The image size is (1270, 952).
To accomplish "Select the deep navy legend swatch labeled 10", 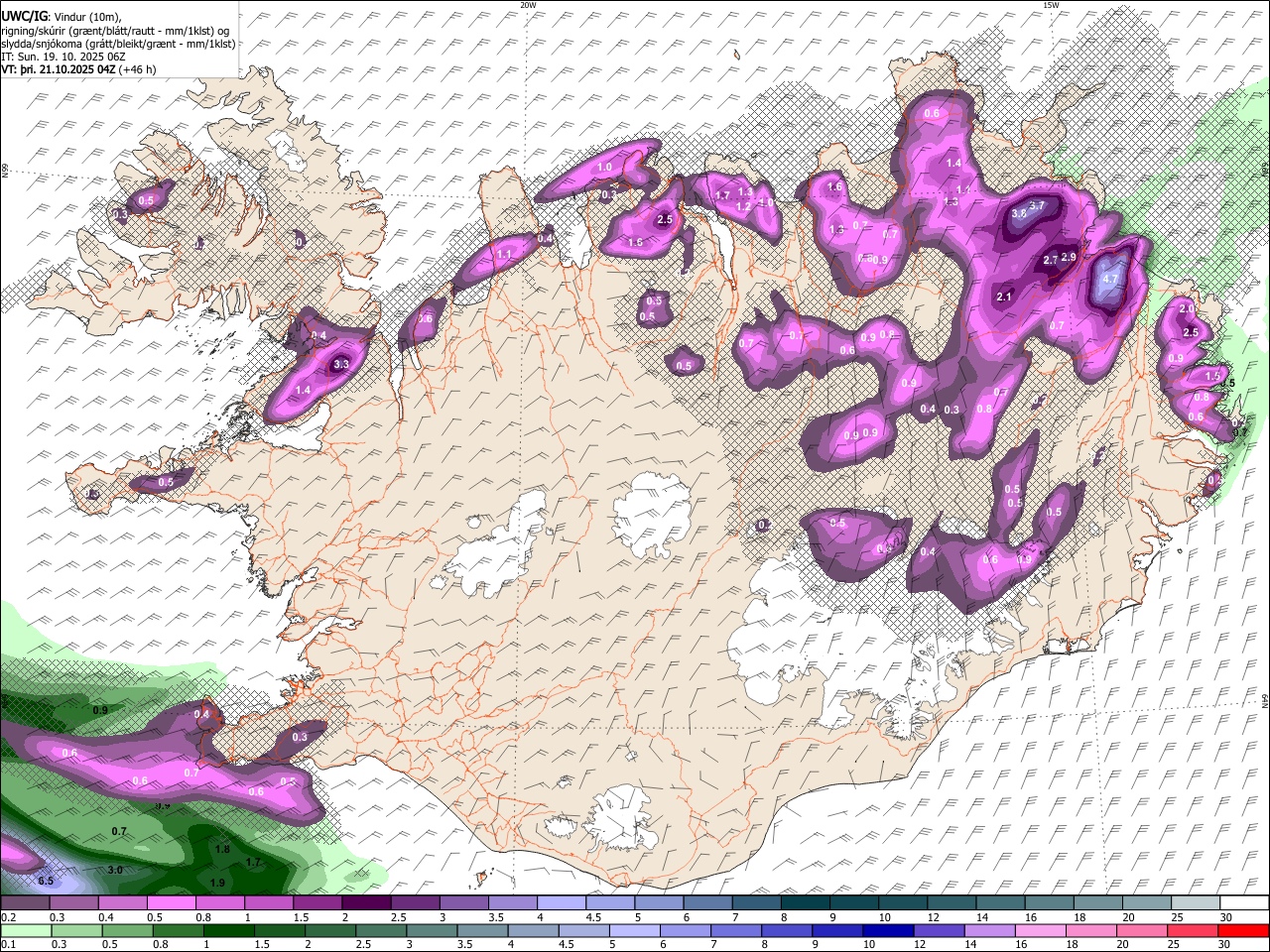I will click(x=888, y=931).
